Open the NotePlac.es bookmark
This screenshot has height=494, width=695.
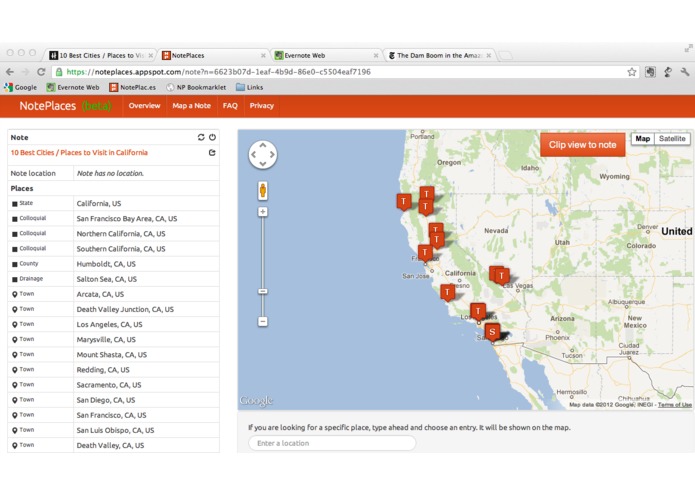(x=133, y=87)
